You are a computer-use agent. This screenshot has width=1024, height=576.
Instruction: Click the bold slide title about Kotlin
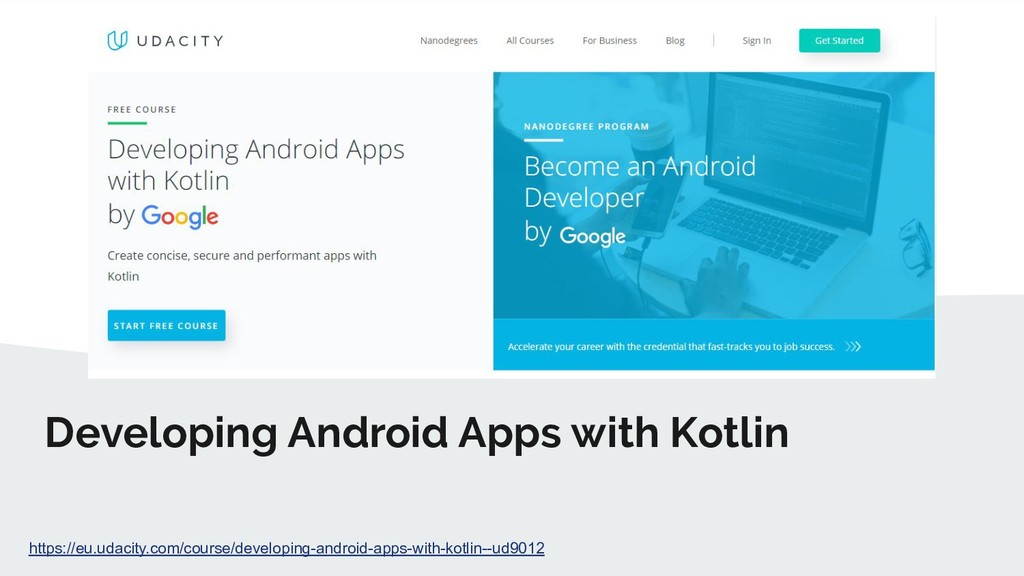tap(417, 433)
